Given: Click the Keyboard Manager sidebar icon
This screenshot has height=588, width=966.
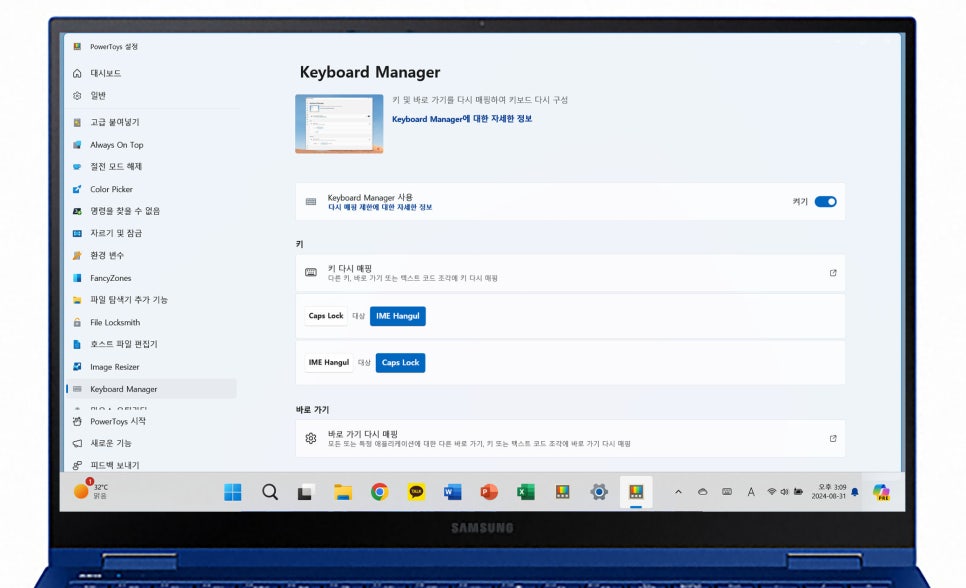Looking at the screenshot, I should coord(77,389).
